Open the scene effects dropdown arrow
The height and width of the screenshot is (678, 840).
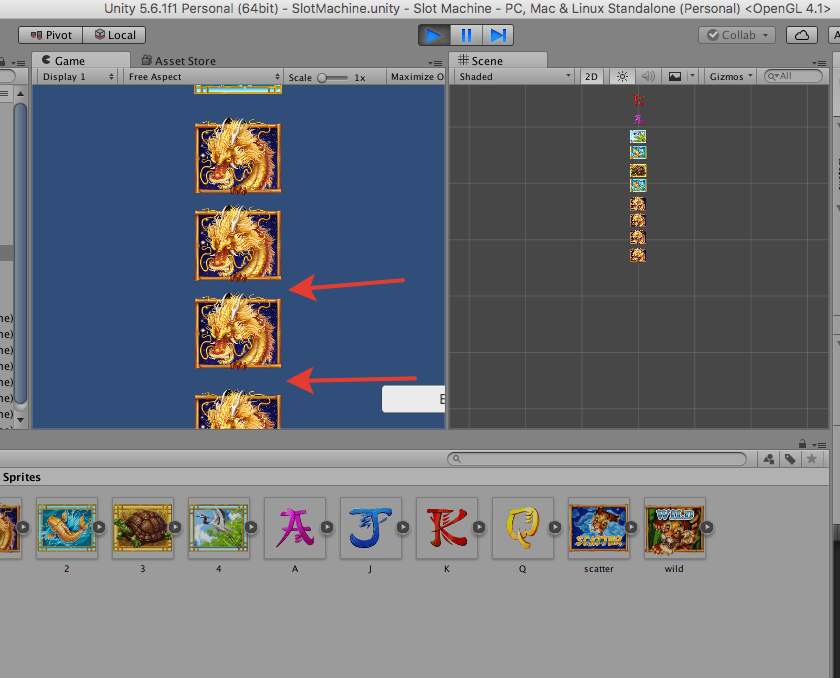click(692, 77)
